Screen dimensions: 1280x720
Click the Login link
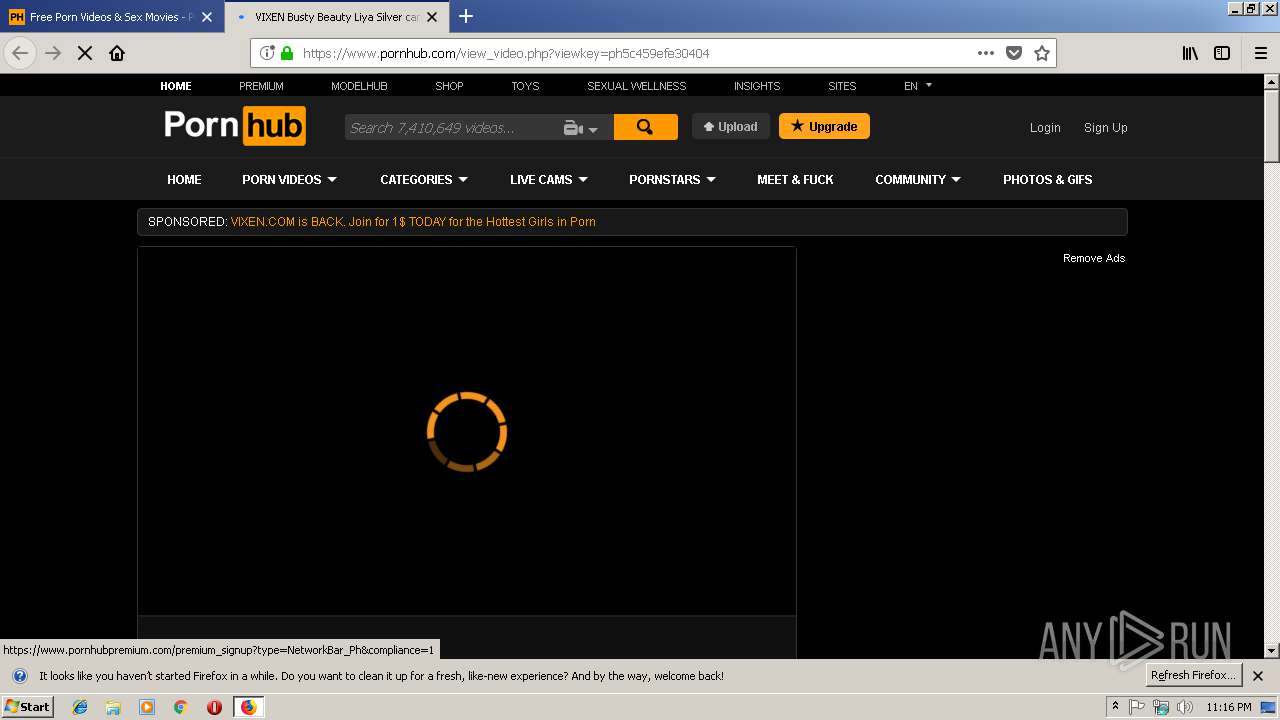click(x=1045, y=127)
